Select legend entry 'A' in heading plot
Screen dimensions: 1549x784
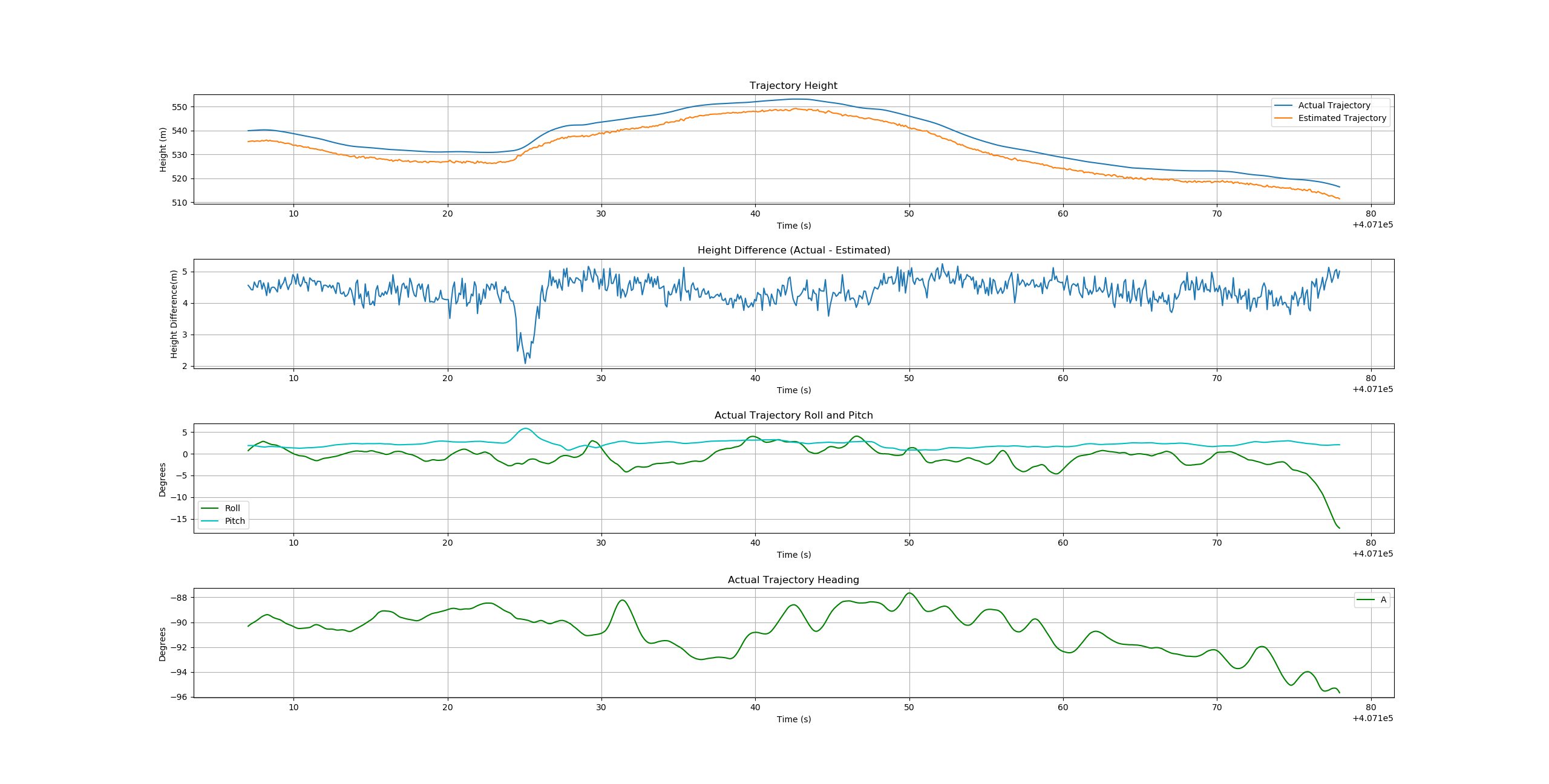click(1383, 600)
